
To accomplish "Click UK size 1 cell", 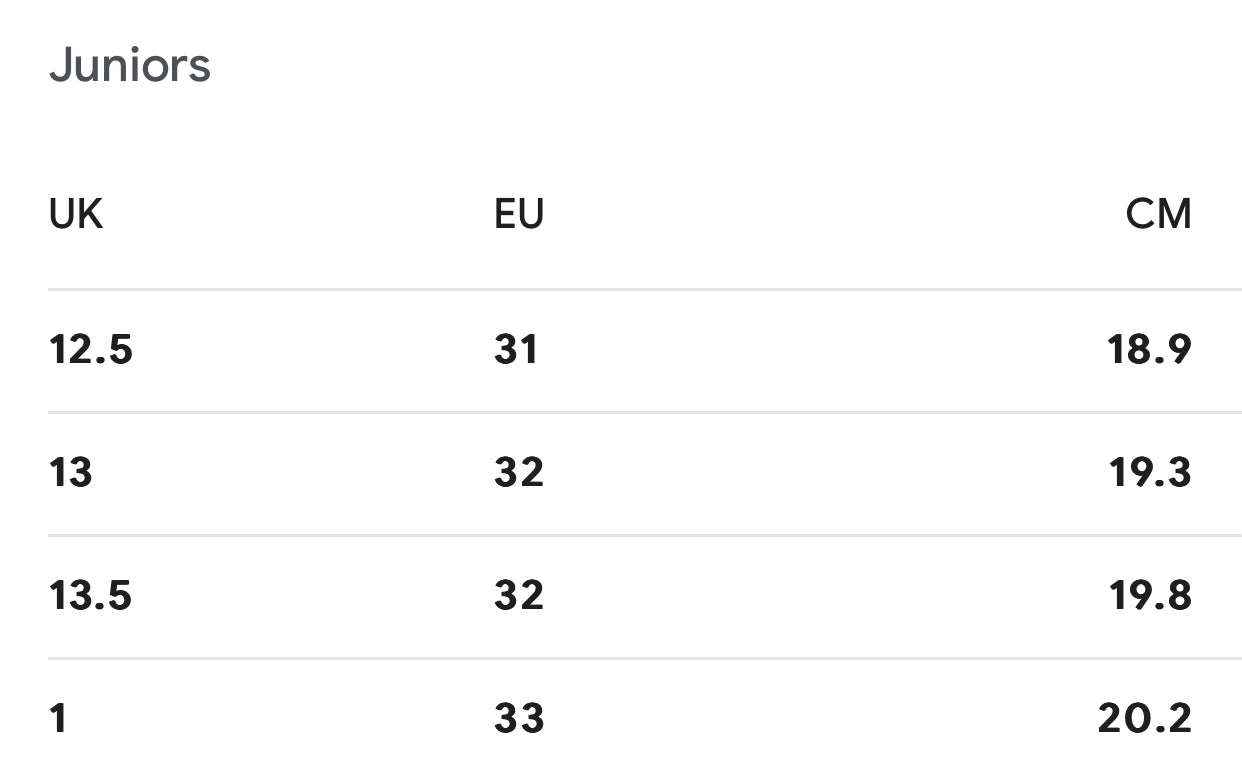I will click(x=59, y=719).
